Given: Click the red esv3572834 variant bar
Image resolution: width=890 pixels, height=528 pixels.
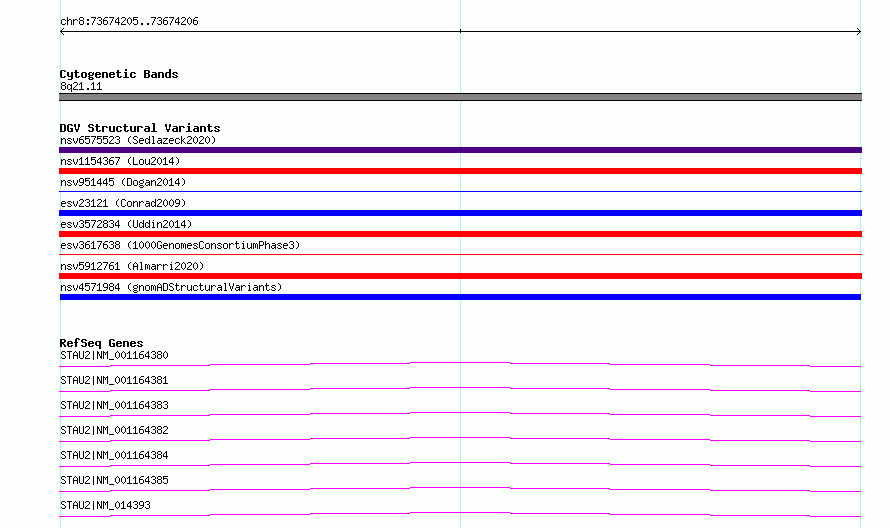Looking at the screenshot, I should tap(460, 234).
